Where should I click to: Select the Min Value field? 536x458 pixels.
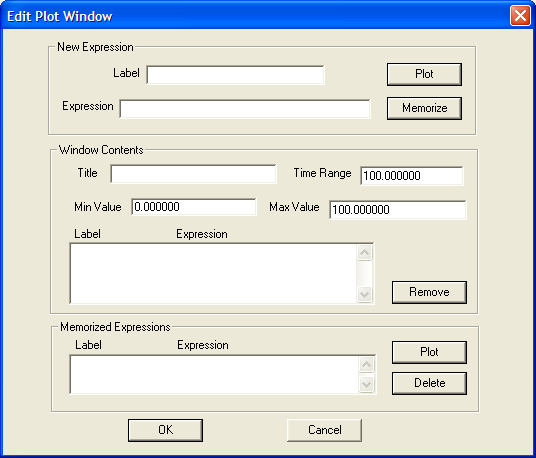(x=193, y=207)
